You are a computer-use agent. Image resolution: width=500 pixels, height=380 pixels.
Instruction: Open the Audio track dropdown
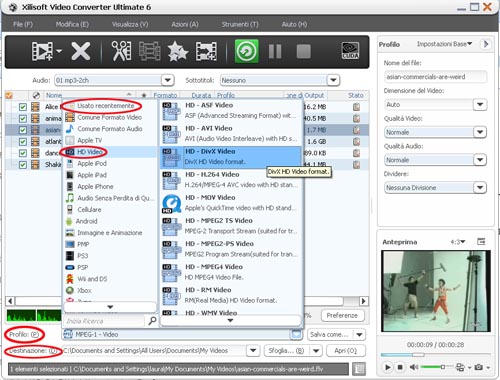pos(168,80)
